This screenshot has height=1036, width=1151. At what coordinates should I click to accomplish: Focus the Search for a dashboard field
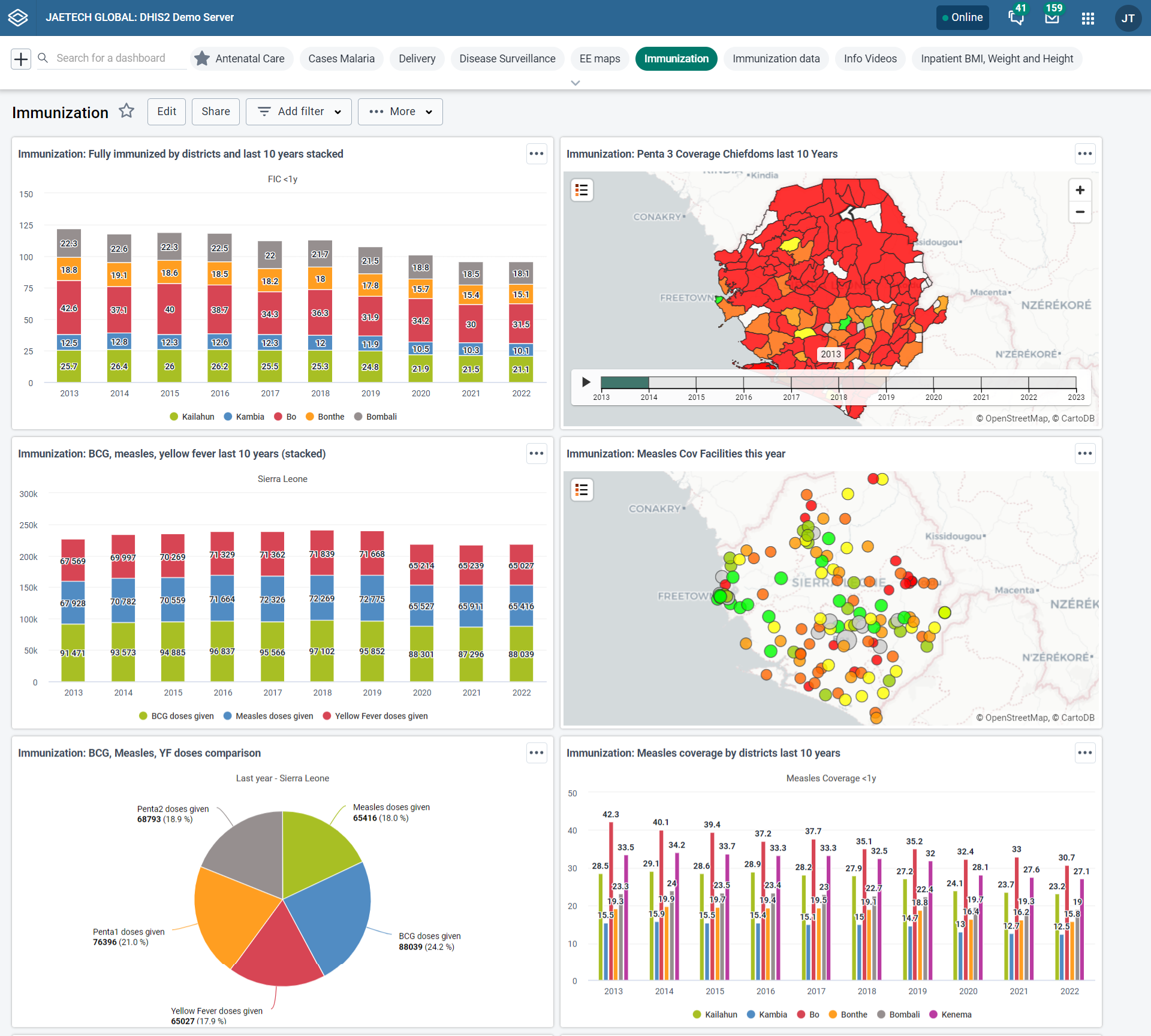coord(111,58)
